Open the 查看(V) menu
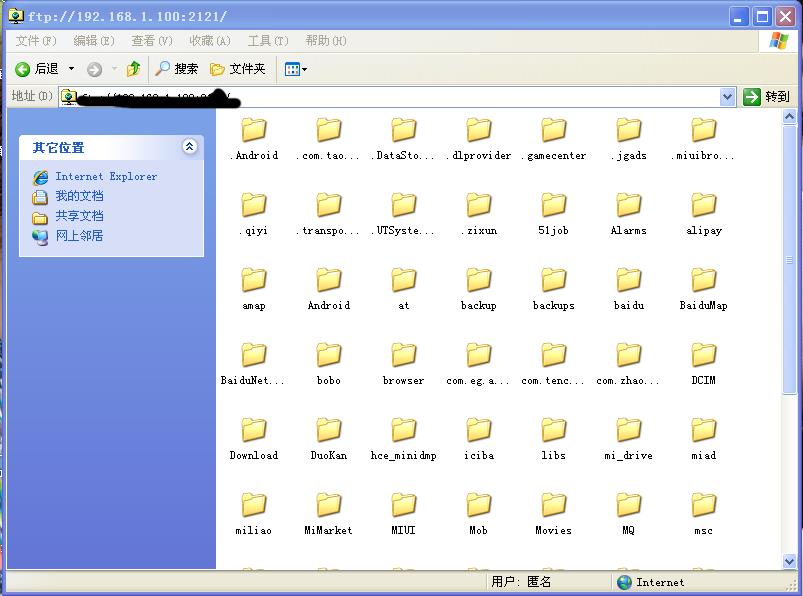803x596 pixels. coord(152,41)
